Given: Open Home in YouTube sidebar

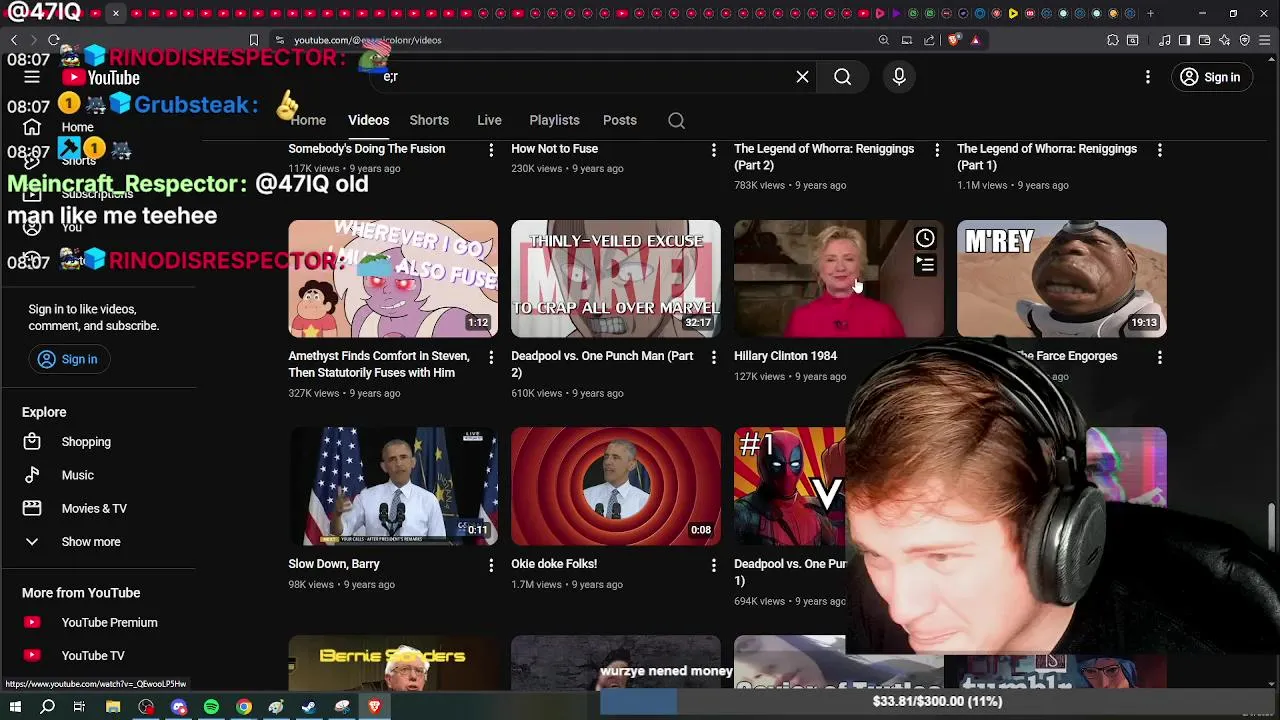Looking at the screenshot, I should click(77, 127).
